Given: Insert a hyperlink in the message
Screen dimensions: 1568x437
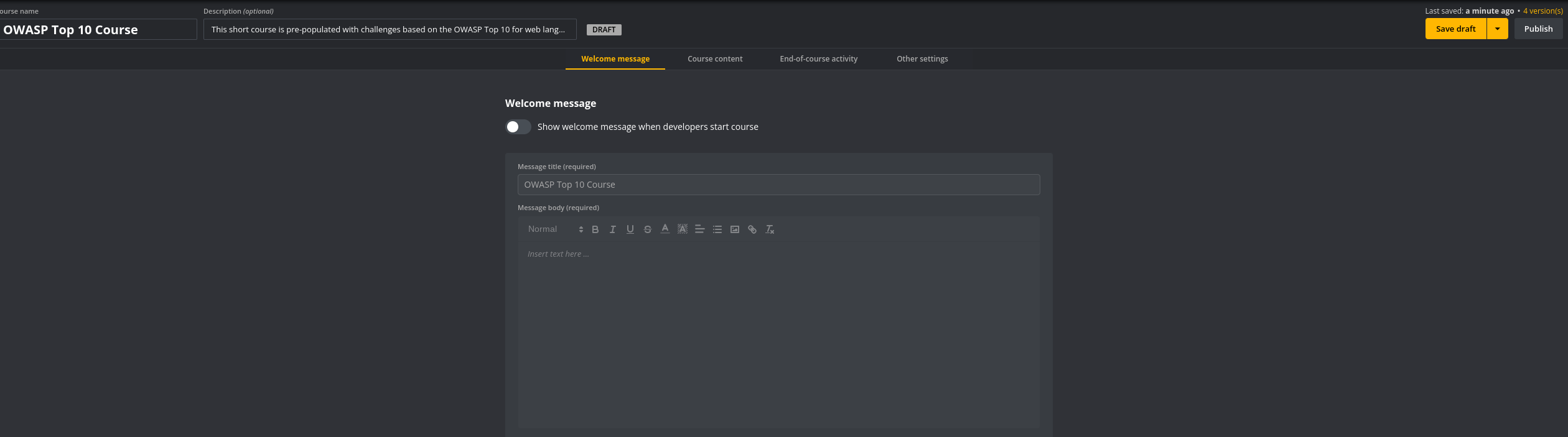Looking at the screenshot, I should click(x=752, y=229).
